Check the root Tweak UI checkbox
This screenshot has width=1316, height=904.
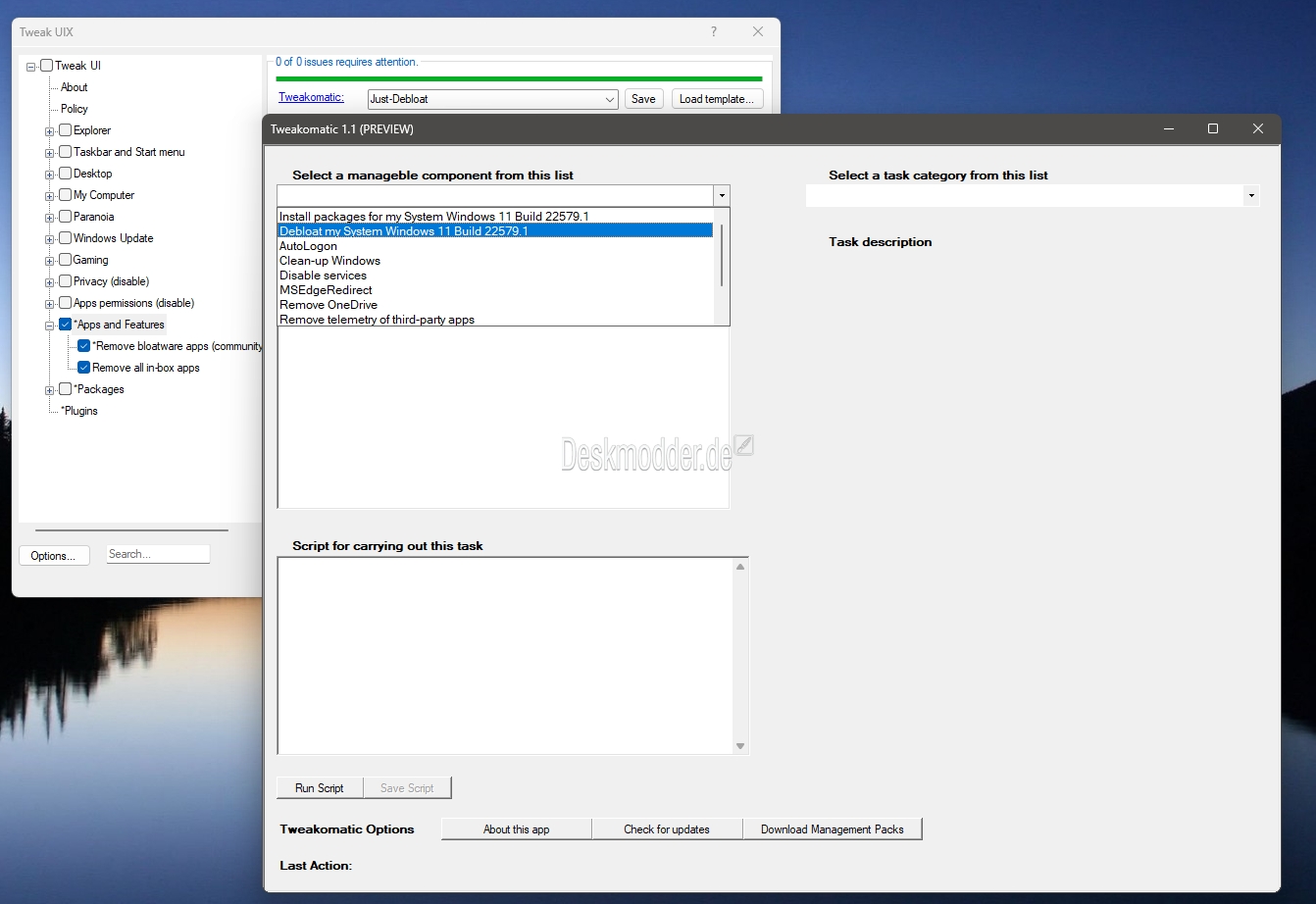pos(46,66)
